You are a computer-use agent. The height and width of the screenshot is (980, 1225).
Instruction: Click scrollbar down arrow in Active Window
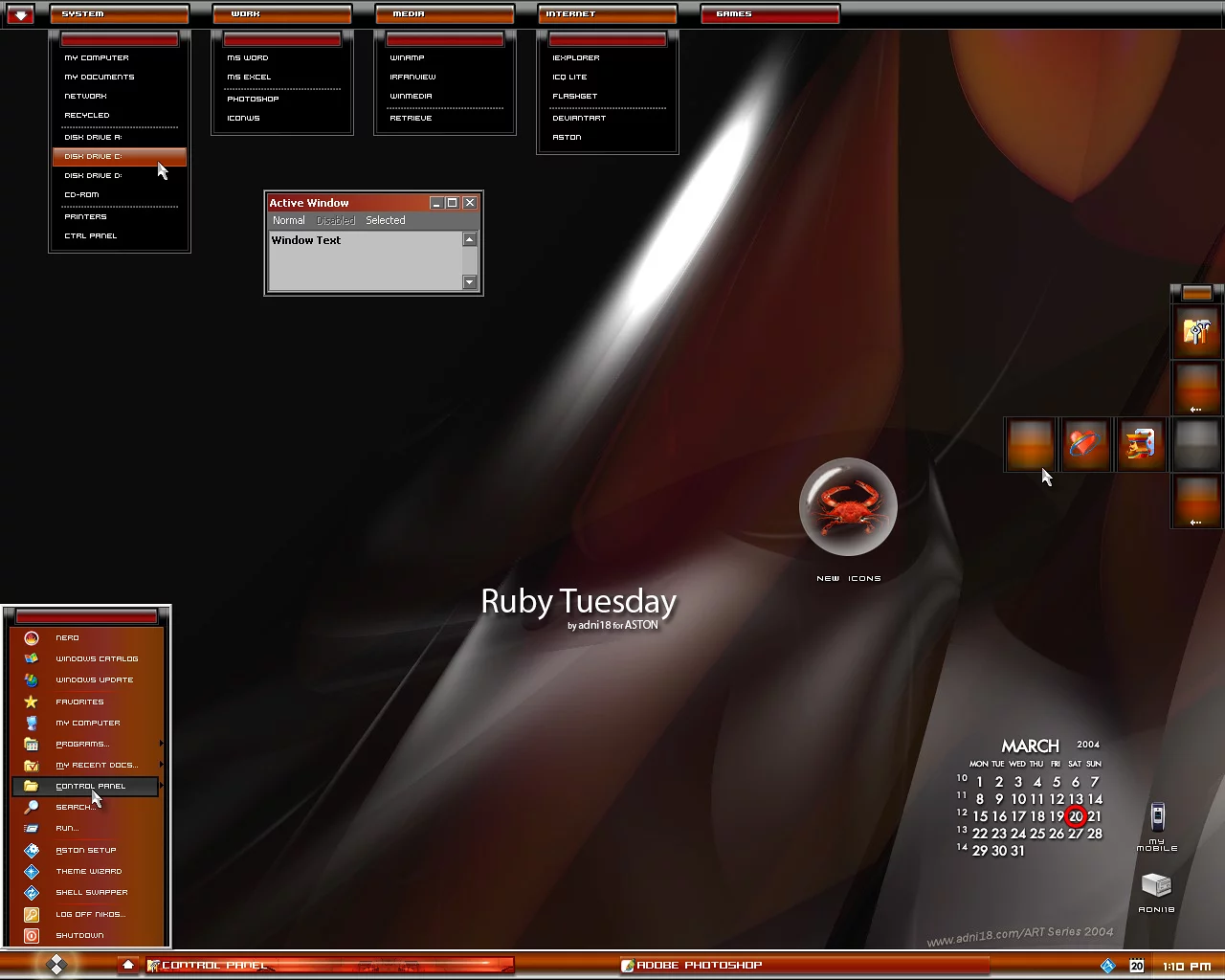point(469,282)
